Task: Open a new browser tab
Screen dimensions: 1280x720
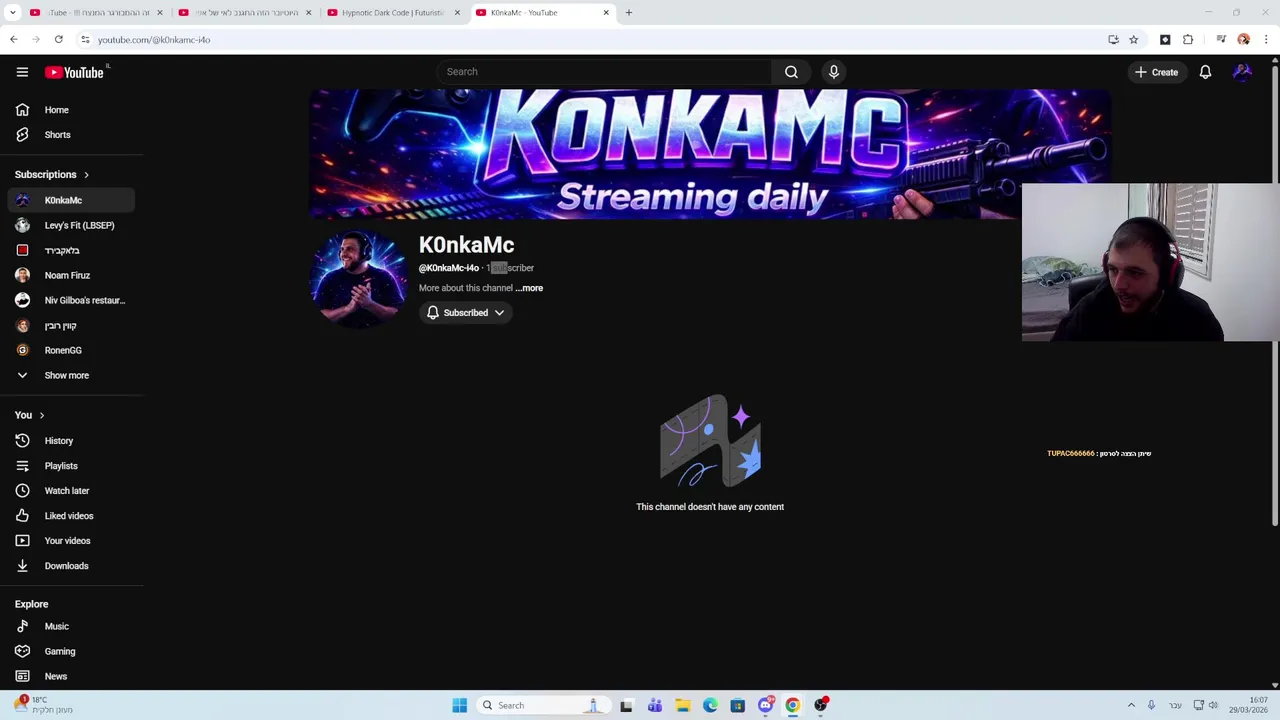Action: click(628, 13)
